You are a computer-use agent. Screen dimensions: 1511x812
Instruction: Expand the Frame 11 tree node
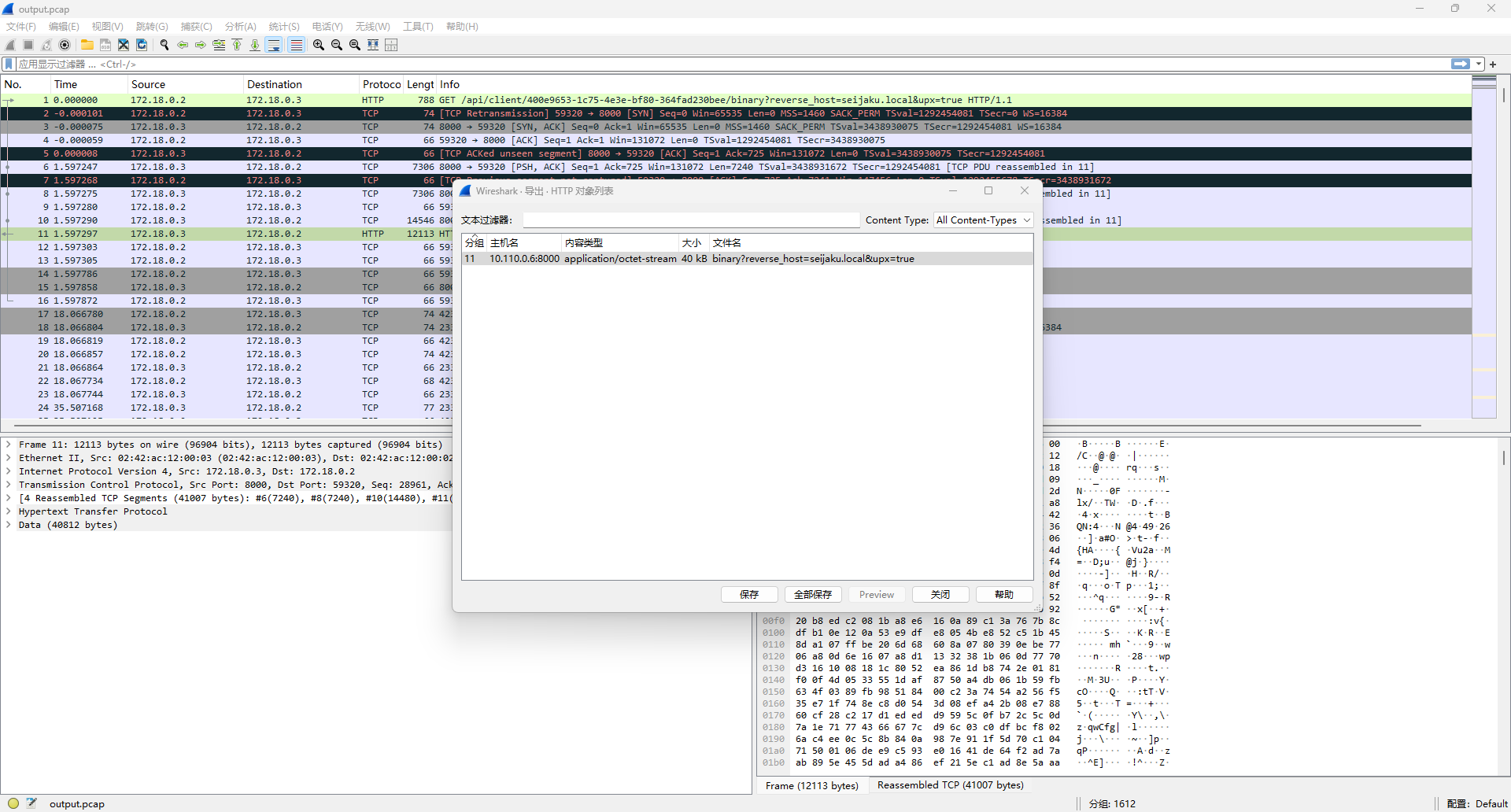click(x=9, y=445)
